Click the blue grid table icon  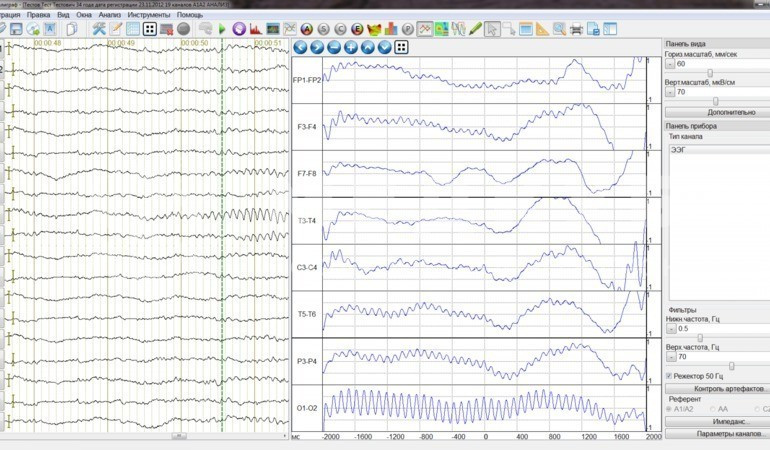click(x=133, y=29)
